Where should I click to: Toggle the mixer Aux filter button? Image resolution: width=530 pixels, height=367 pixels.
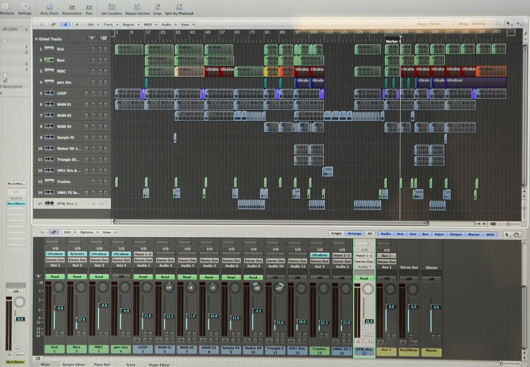(413, 234)
